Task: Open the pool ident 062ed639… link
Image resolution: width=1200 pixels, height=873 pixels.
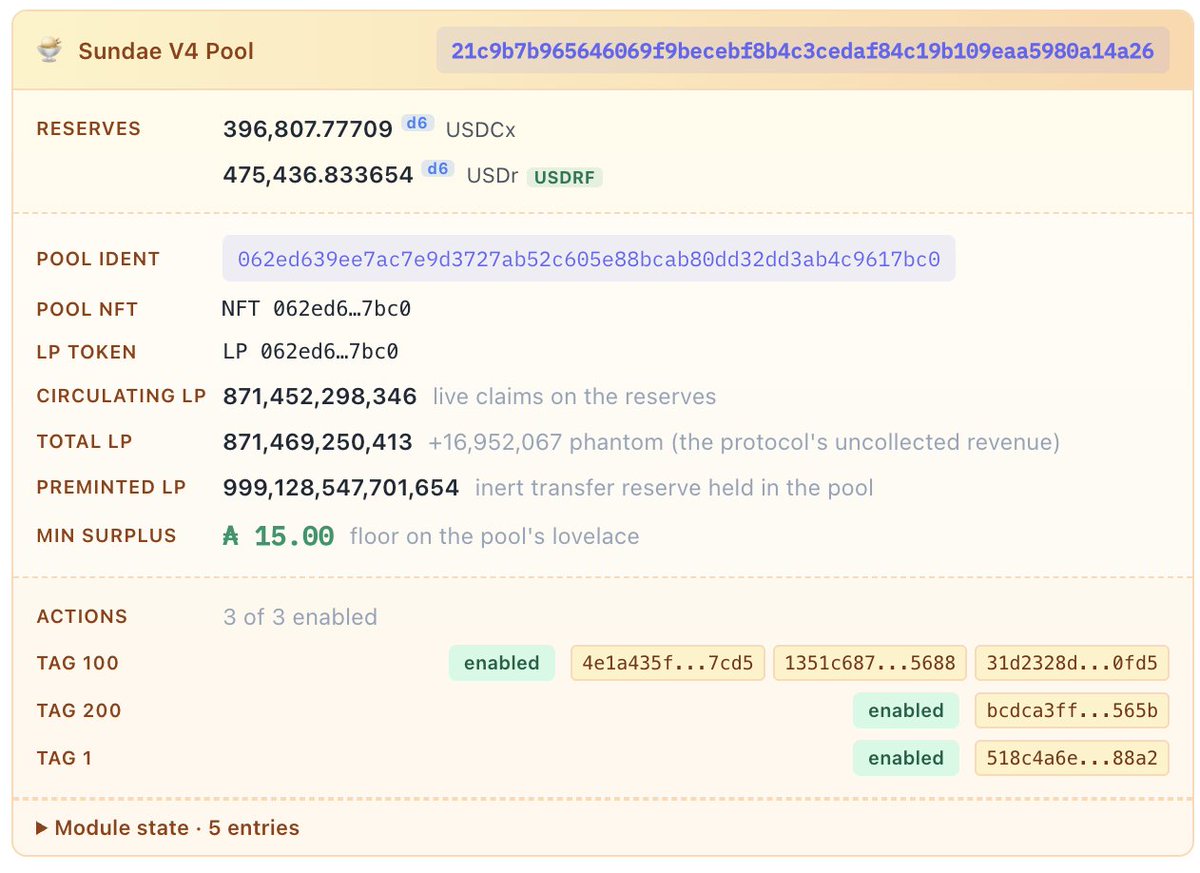Action: (x=589, y=258)
